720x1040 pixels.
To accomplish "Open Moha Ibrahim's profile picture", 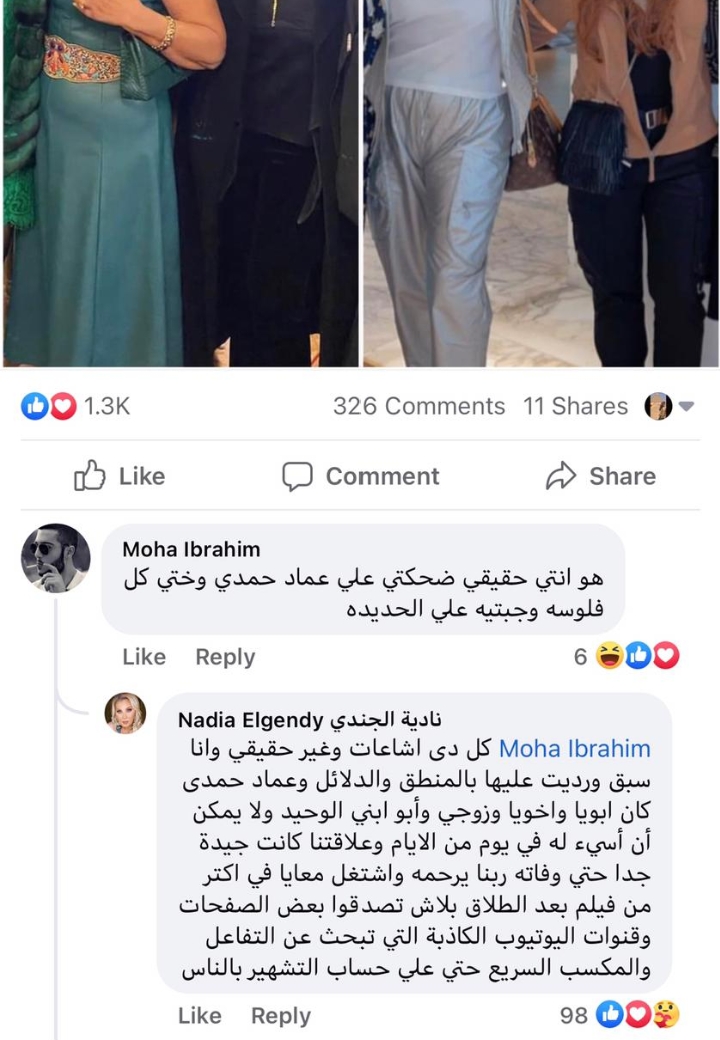I will pos(56,558).
